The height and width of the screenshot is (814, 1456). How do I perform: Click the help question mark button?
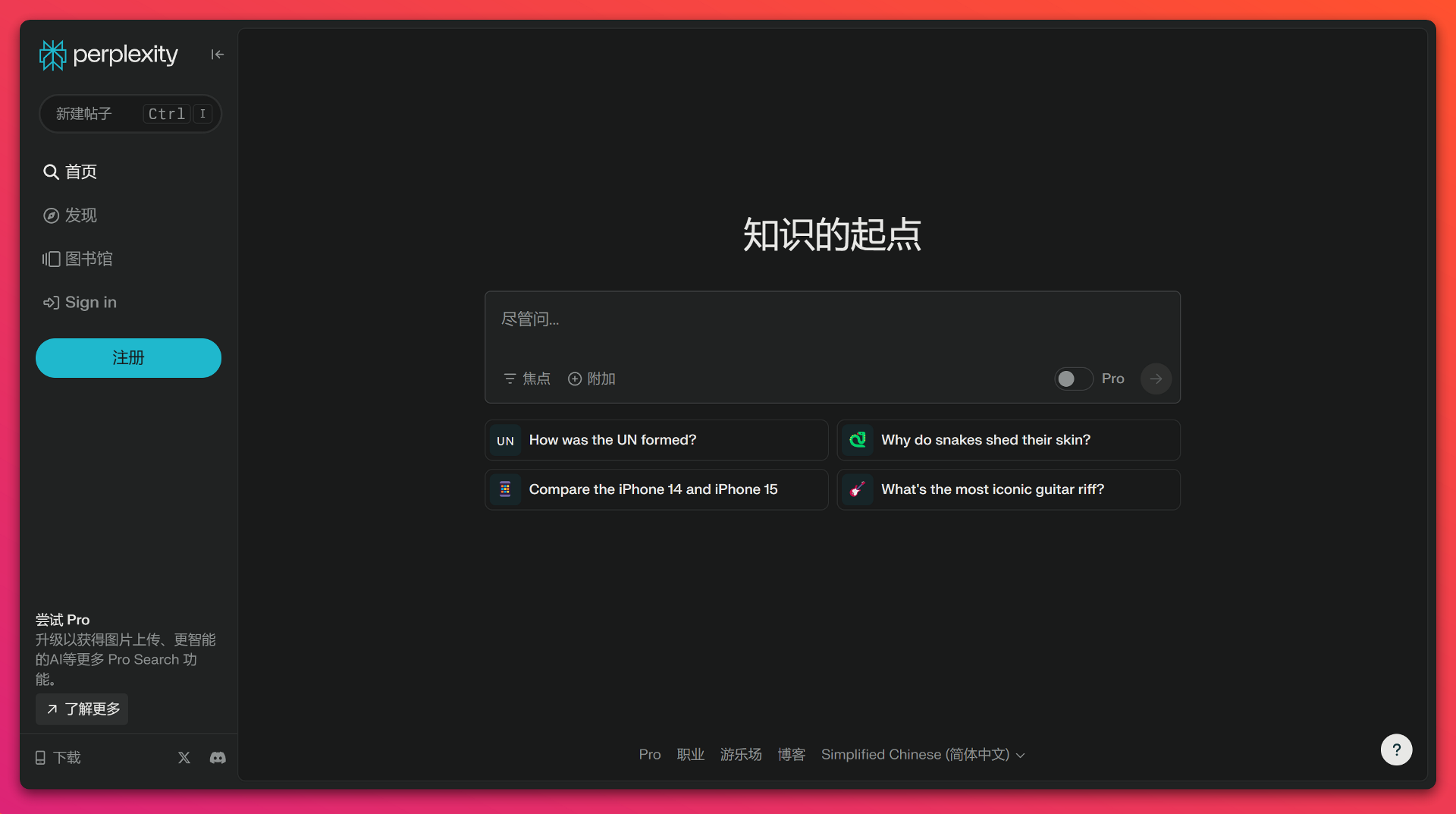pos(1395,750)
